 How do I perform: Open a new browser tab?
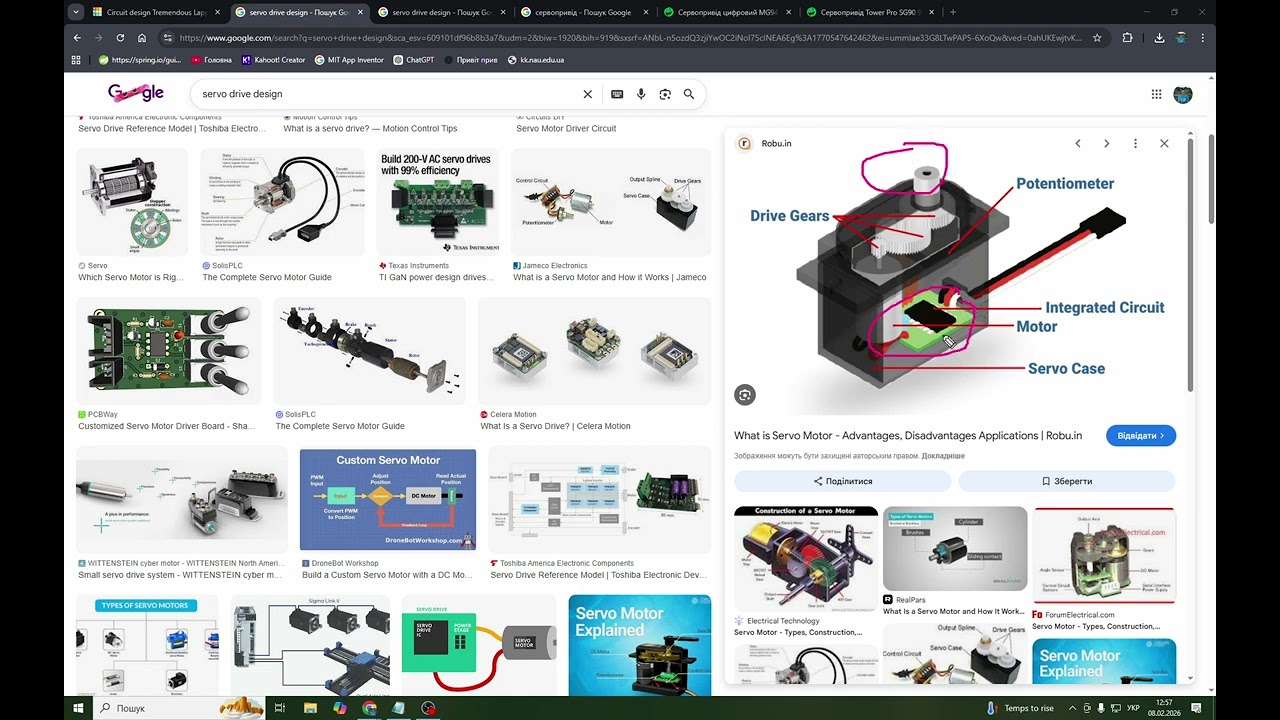[x=953, y=12]
